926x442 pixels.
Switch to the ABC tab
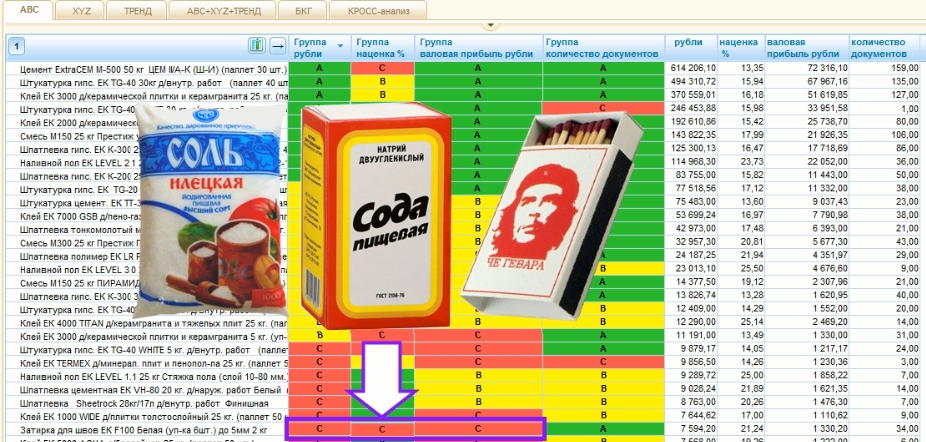click(x=29, y=10)
